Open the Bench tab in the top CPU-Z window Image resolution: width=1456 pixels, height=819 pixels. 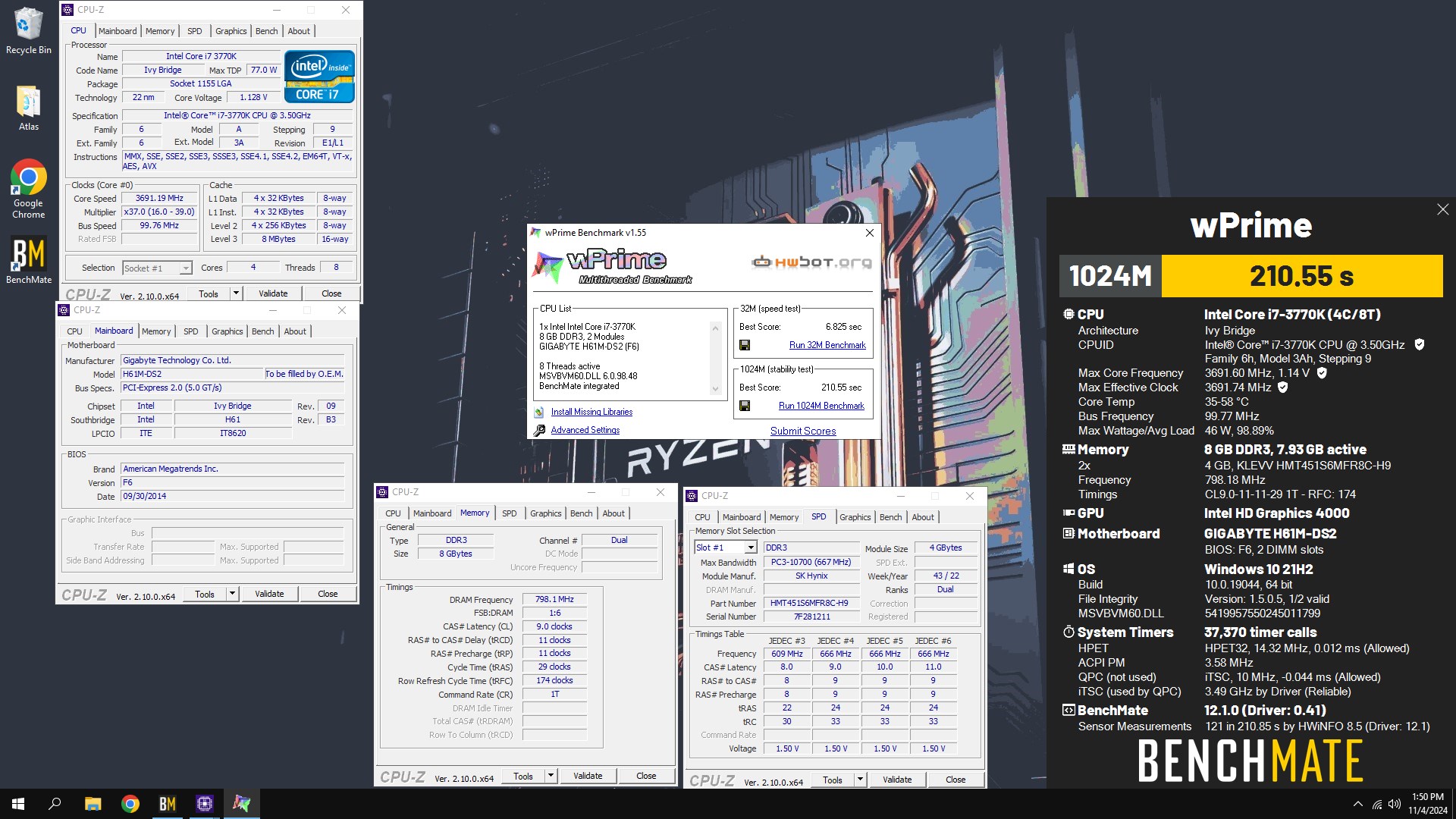point(267,31)
